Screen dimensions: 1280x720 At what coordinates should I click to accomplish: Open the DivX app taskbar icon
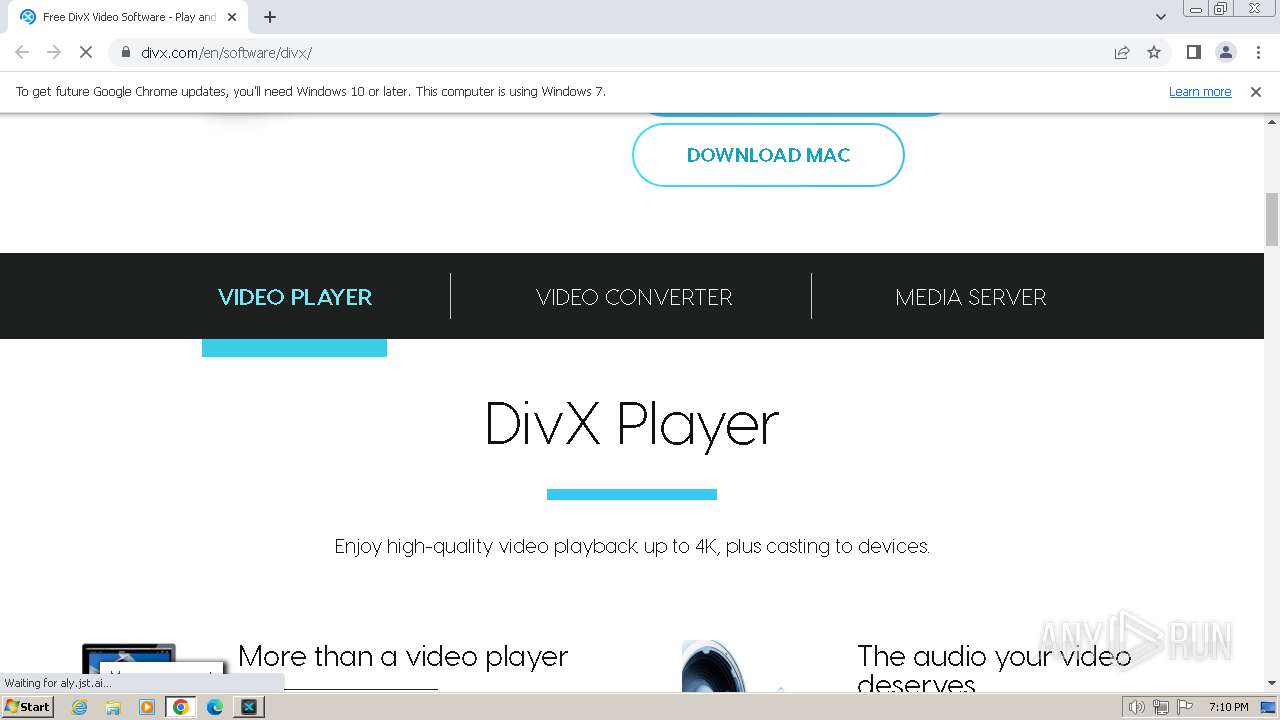(249, 707)
